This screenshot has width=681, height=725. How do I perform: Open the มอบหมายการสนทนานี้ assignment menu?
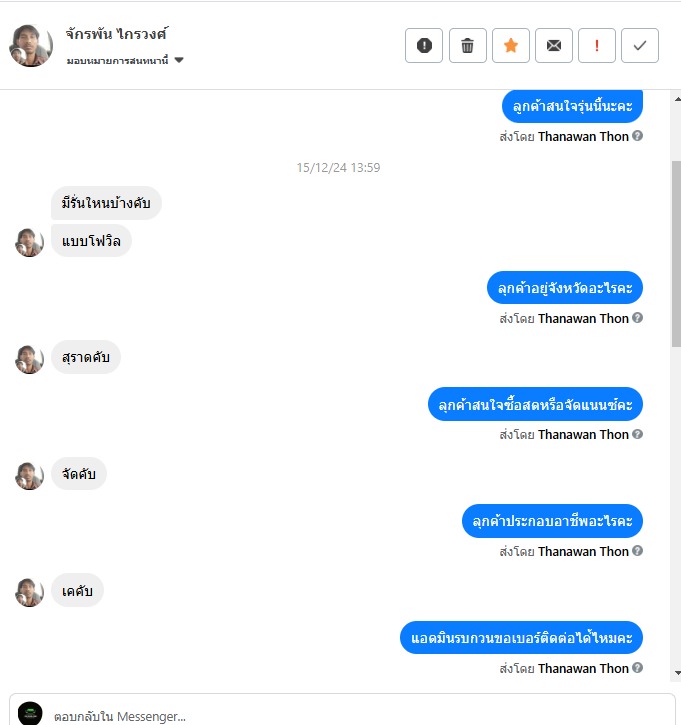click(117, 61)
